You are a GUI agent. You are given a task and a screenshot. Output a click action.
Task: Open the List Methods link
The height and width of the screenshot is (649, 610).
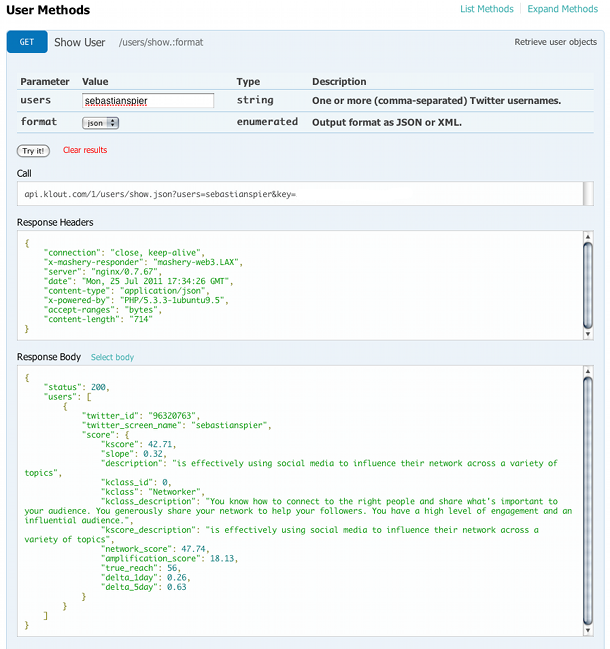tap(487, 9)
